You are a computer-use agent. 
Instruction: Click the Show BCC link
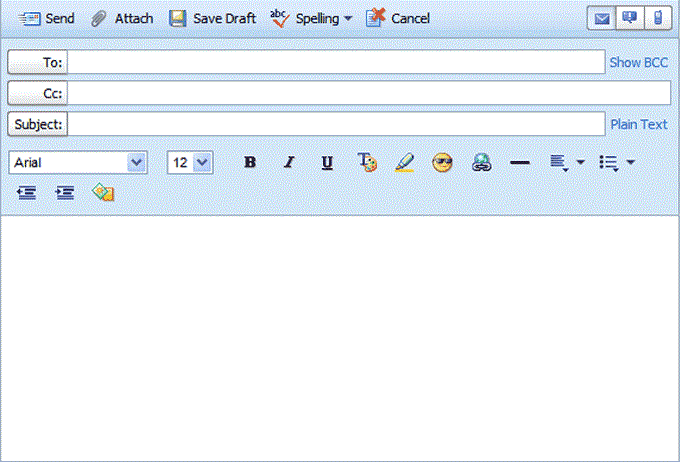tap(638, 62)
